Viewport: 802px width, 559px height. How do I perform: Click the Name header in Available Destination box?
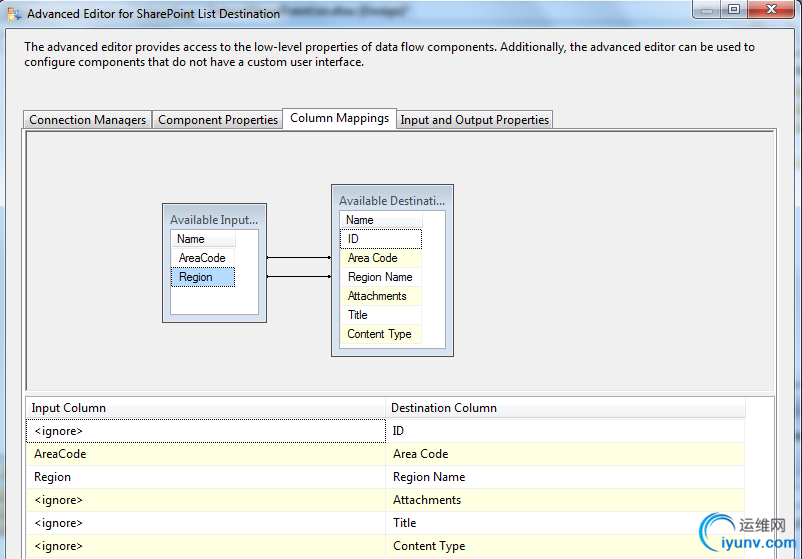tap(381, 220)
